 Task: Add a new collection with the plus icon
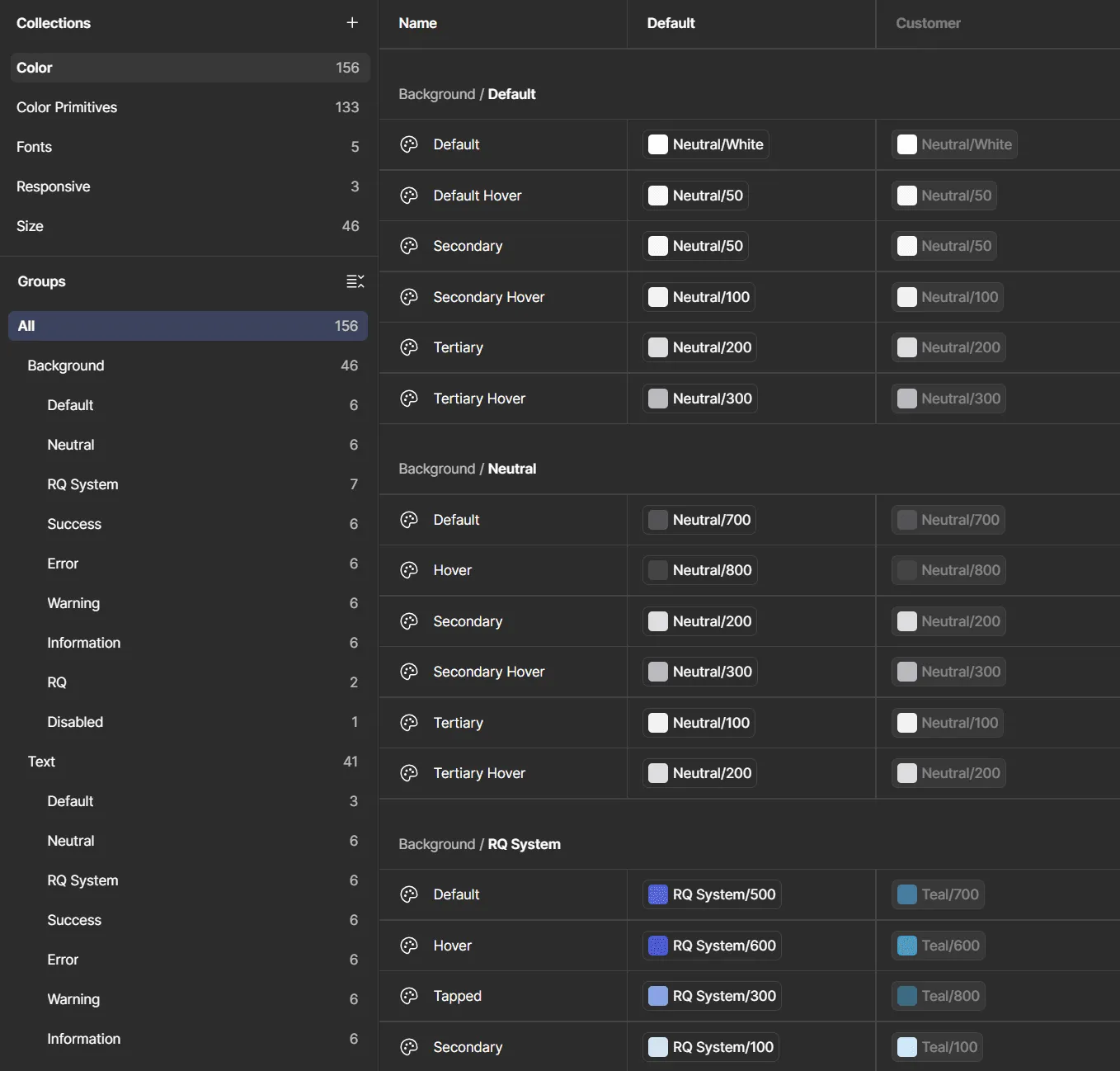352,23
